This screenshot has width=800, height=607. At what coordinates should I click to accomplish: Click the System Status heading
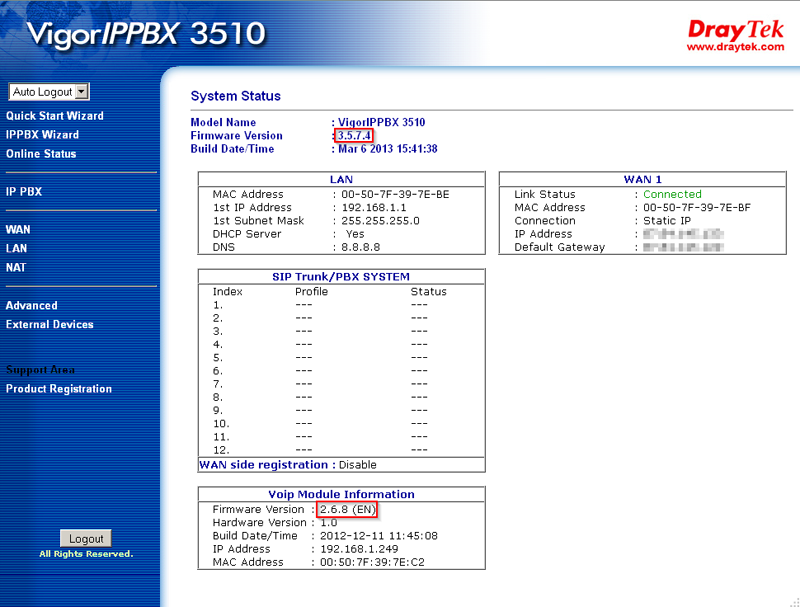pos(235,96)
